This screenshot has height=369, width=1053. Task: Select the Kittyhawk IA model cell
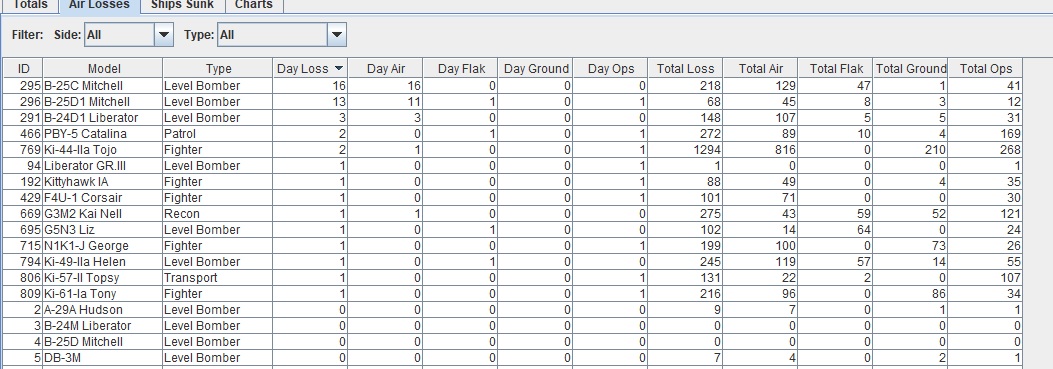(103, 181)
